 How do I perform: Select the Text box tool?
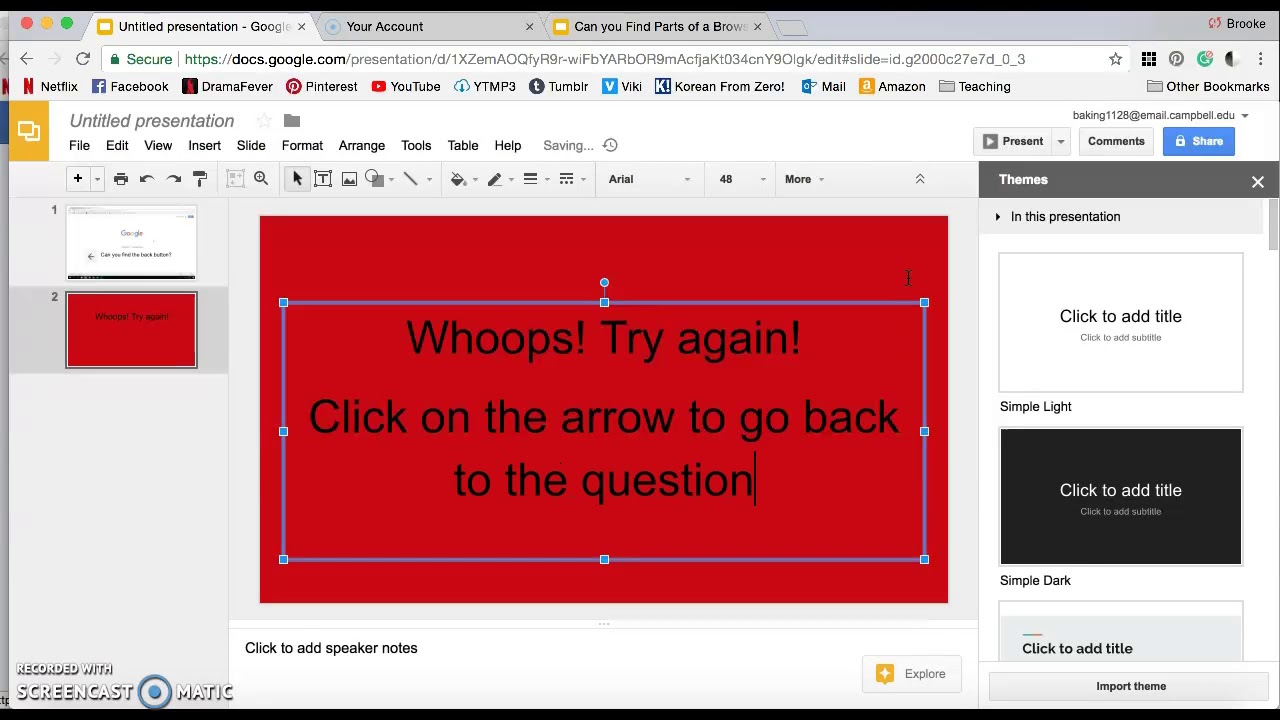(323, 179)
